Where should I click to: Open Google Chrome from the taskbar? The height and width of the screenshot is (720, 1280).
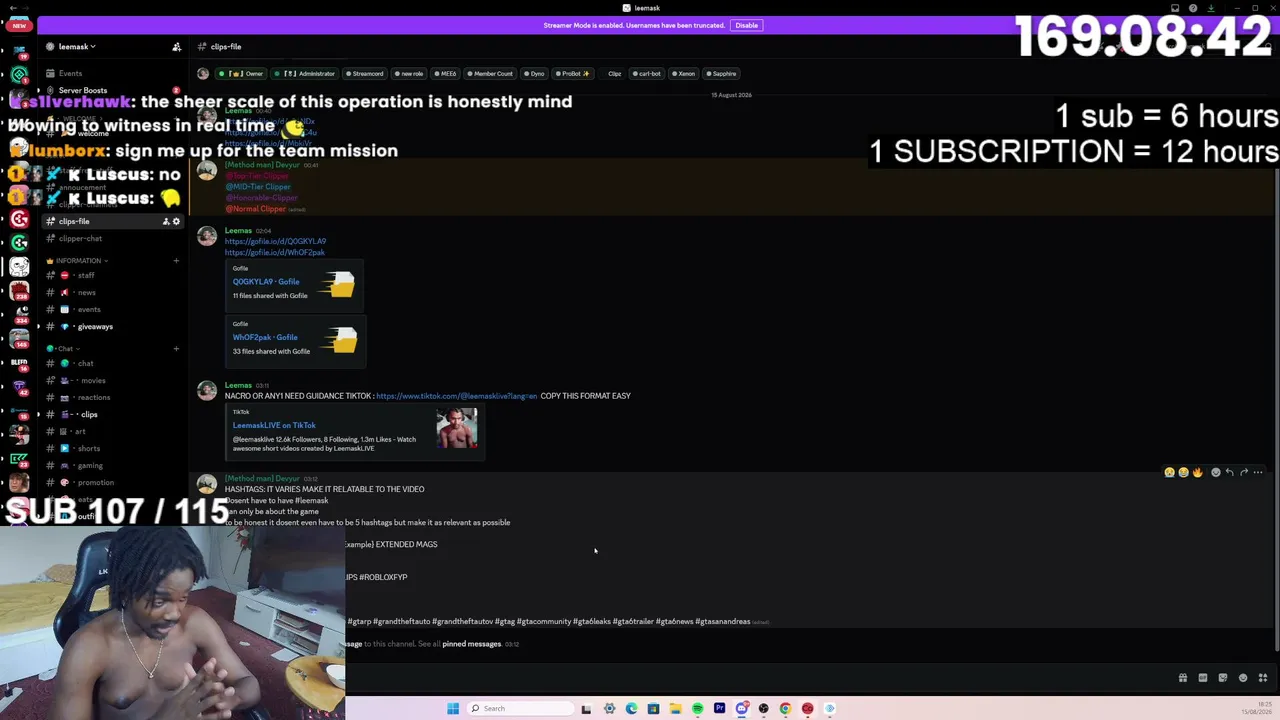[785, 708]
